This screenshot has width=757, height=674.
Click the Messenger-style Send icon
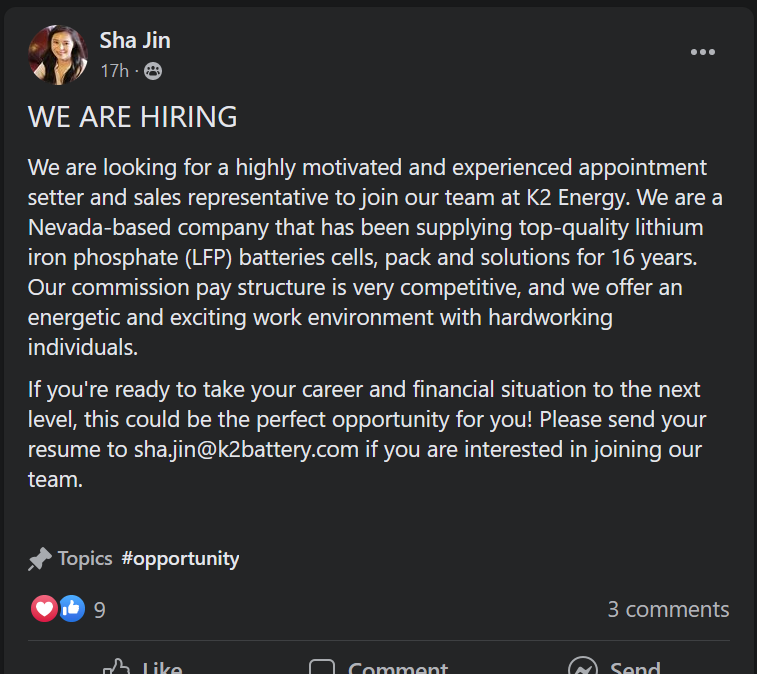click(582, 667)
